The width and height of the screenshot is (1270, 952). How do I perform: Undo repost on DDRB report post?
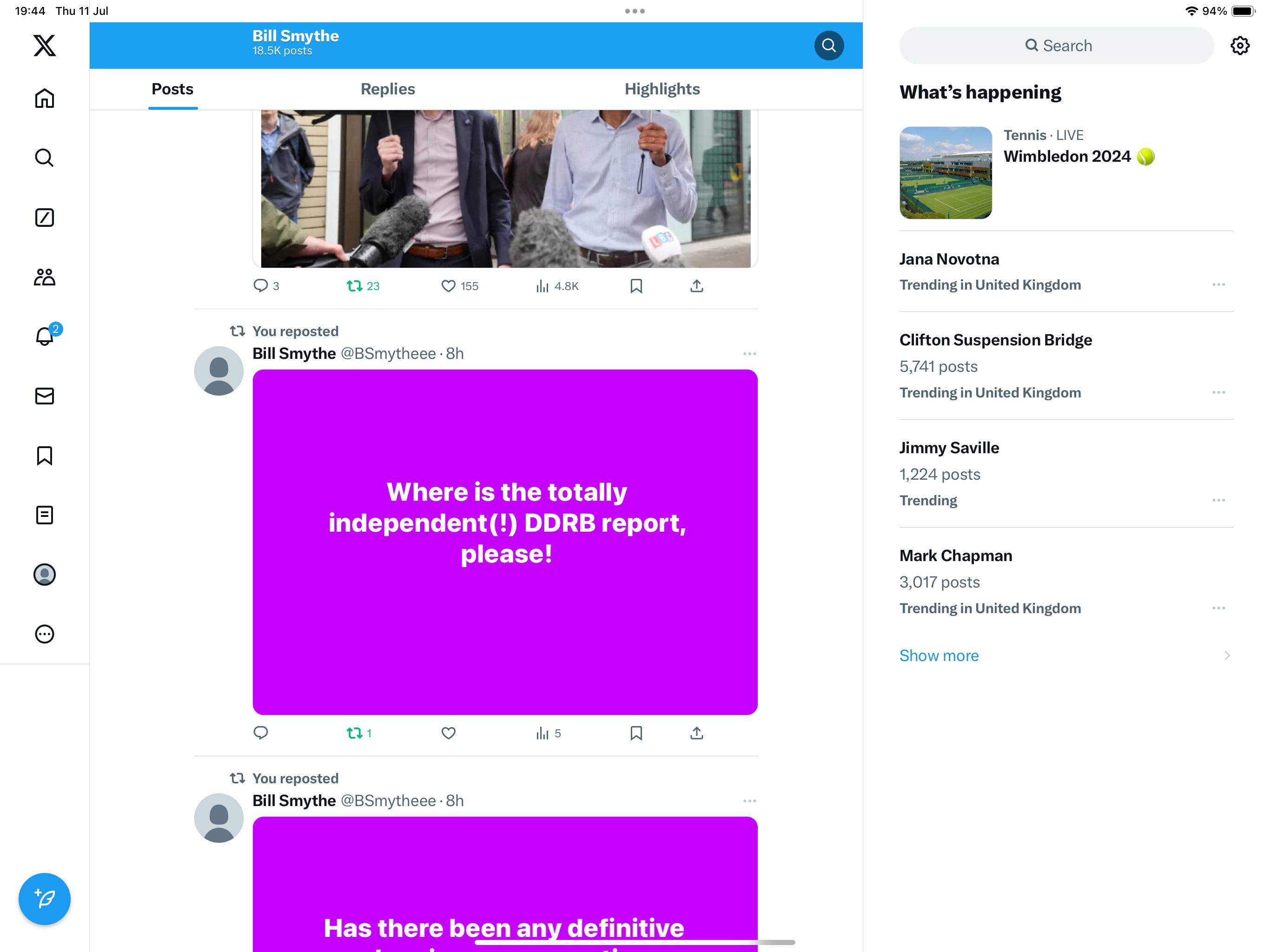pos(354,733)
